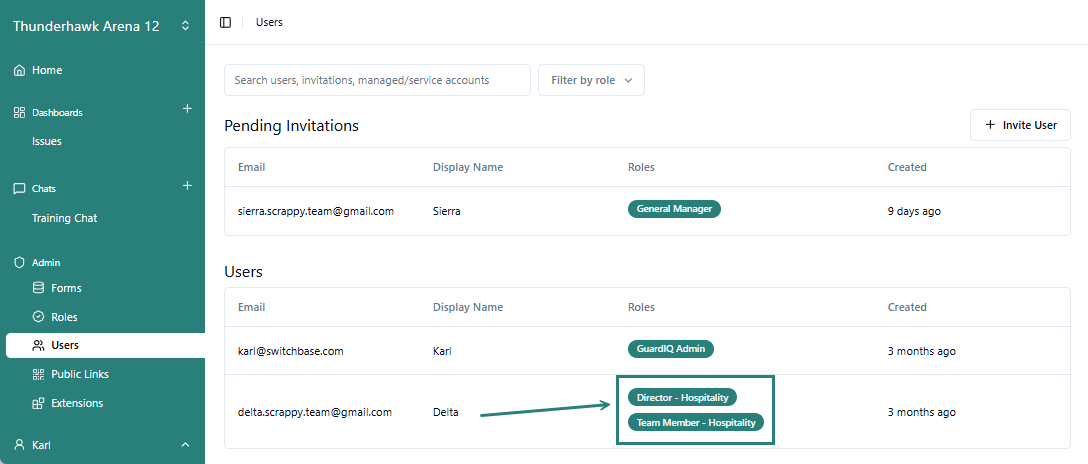The image size is (1088, 464).
Task: Open the Issues dashboard
Action: [47, 141]
